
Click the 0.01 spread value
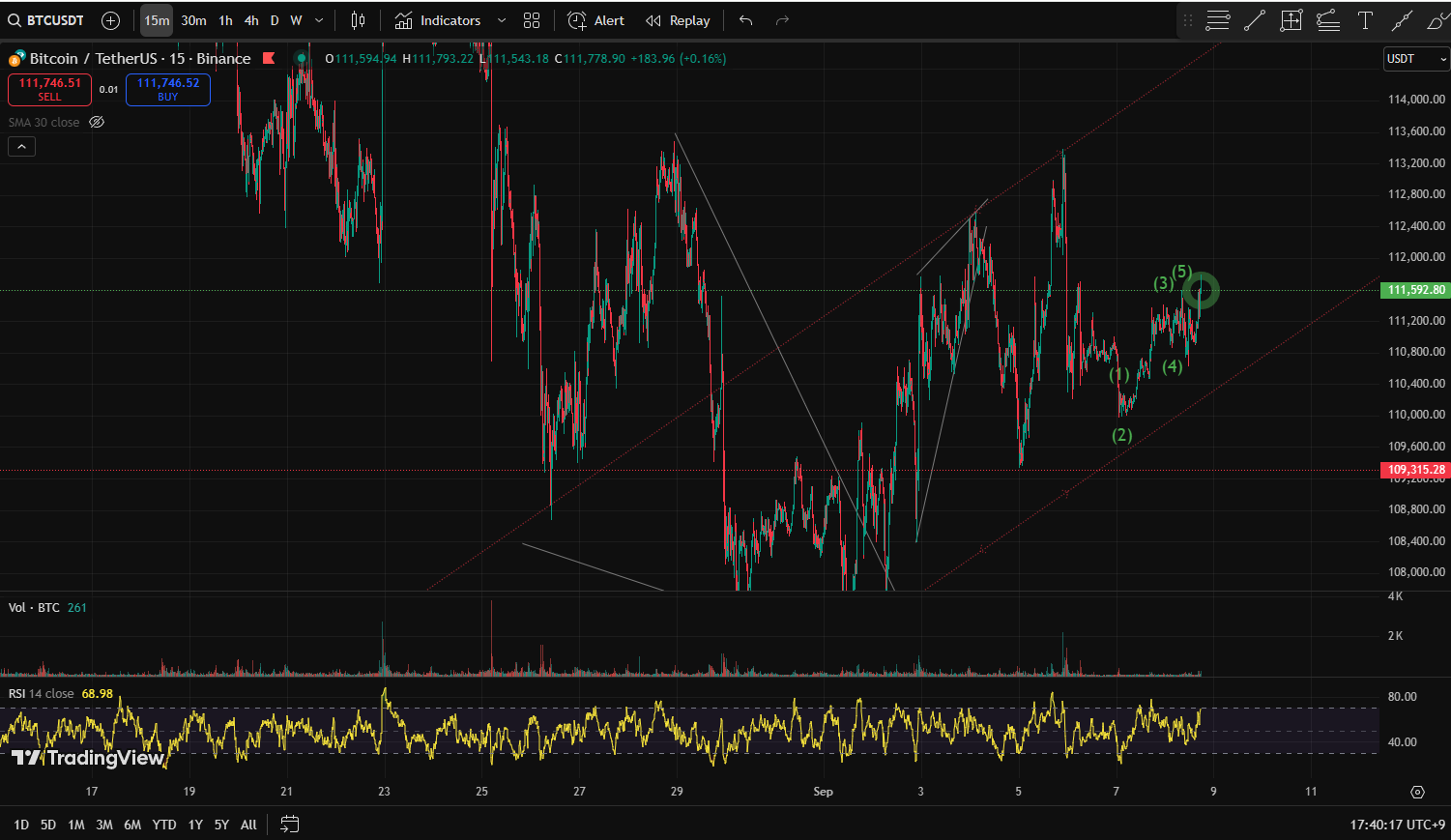108,90
